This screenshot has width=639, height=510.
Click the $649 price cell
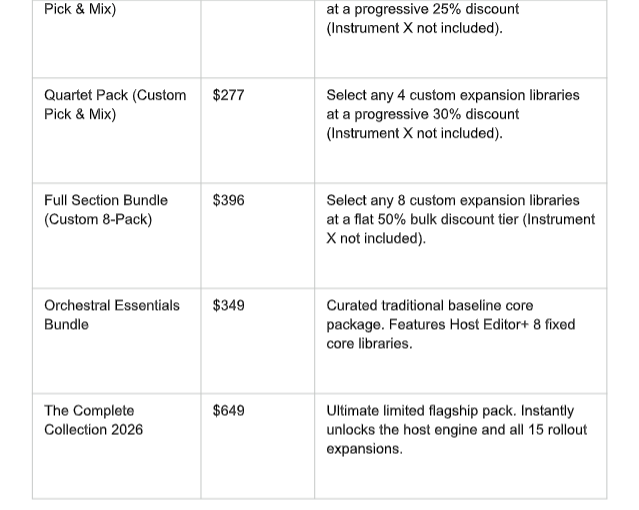[x=258, y=446]
